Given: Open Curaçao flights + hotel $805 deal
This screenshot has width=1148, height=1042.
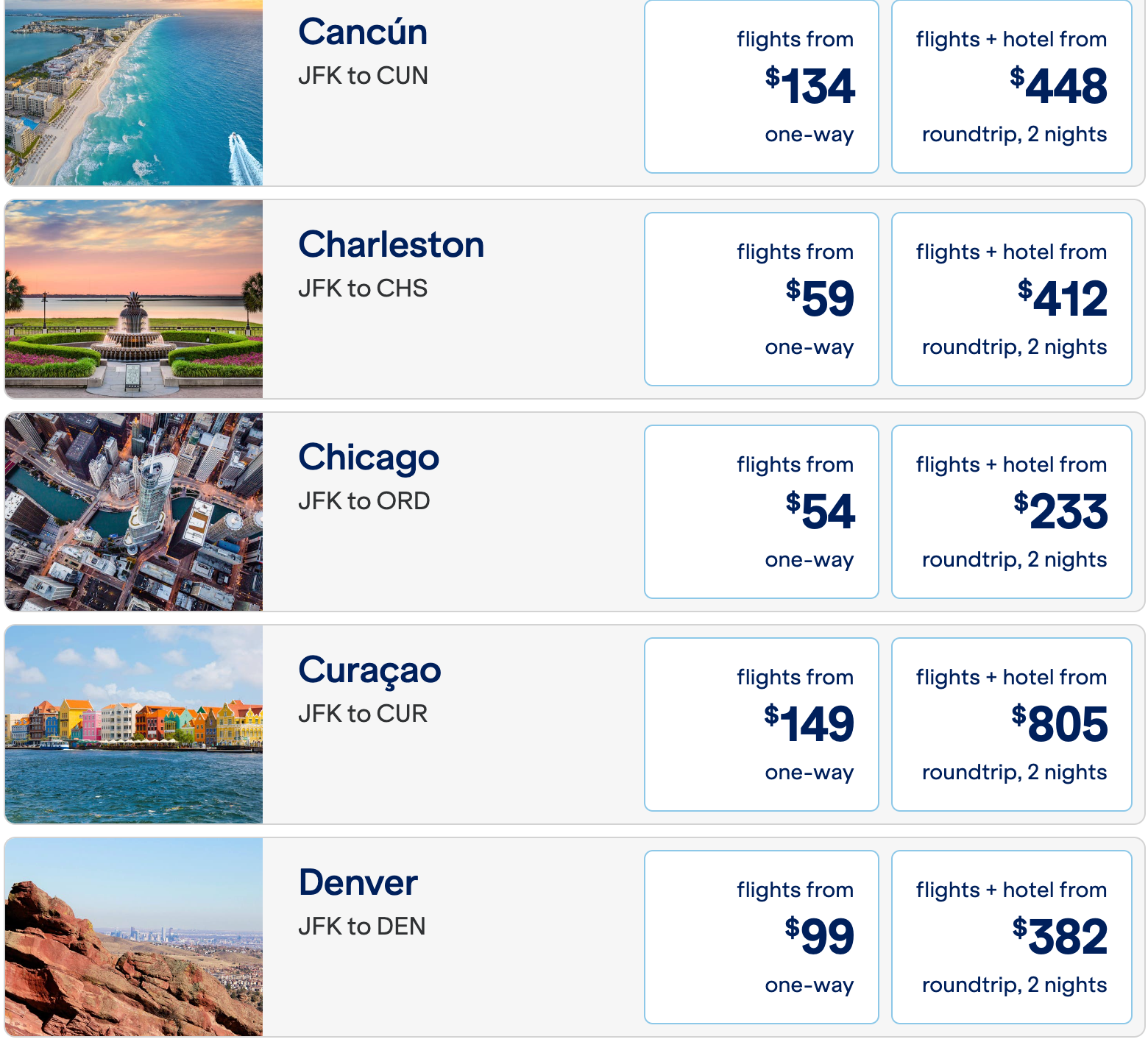Looking at the screenshot, I should click(x=1011, y=724).
